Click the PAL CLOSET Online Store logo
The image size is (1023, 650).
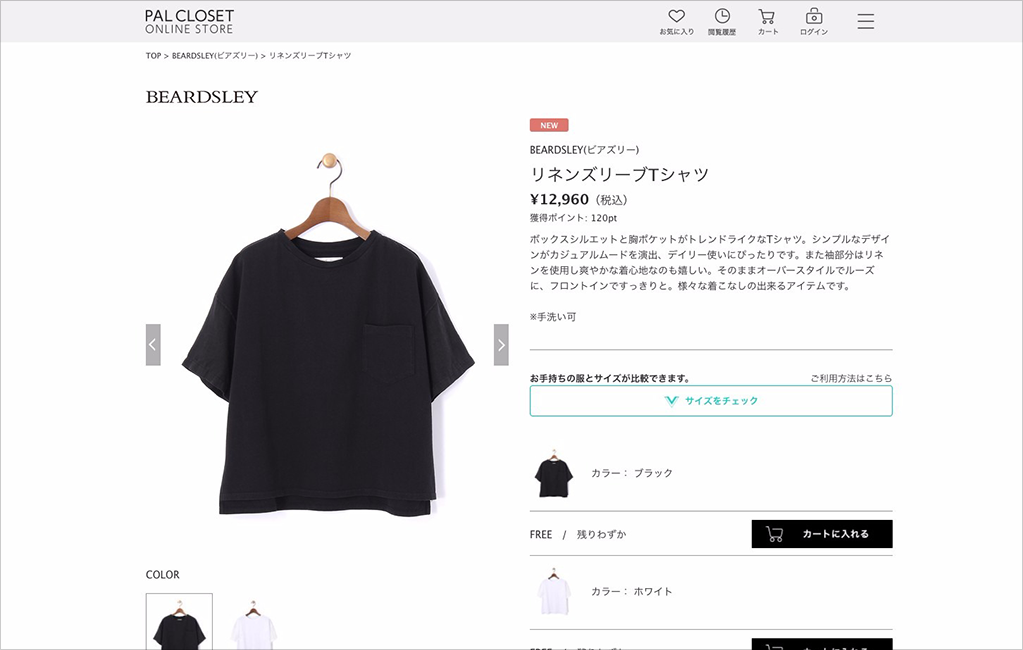189,22
